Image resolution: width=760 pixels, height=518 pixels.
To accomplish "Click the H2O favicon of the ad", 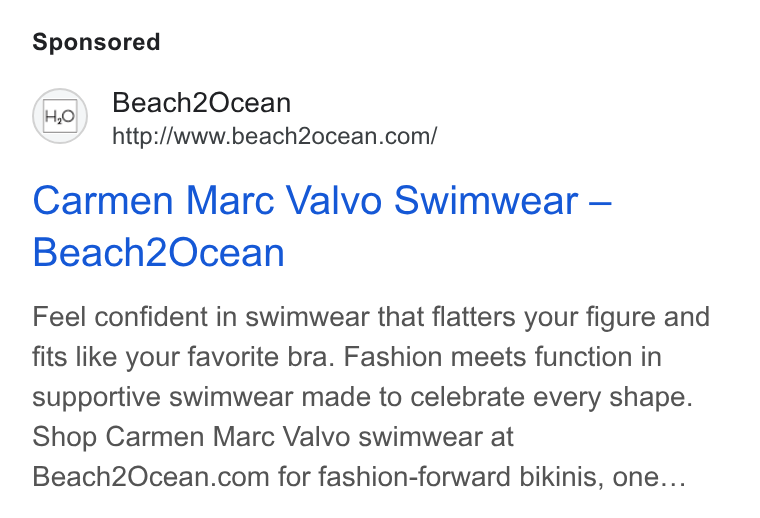I will click(60, 116).
